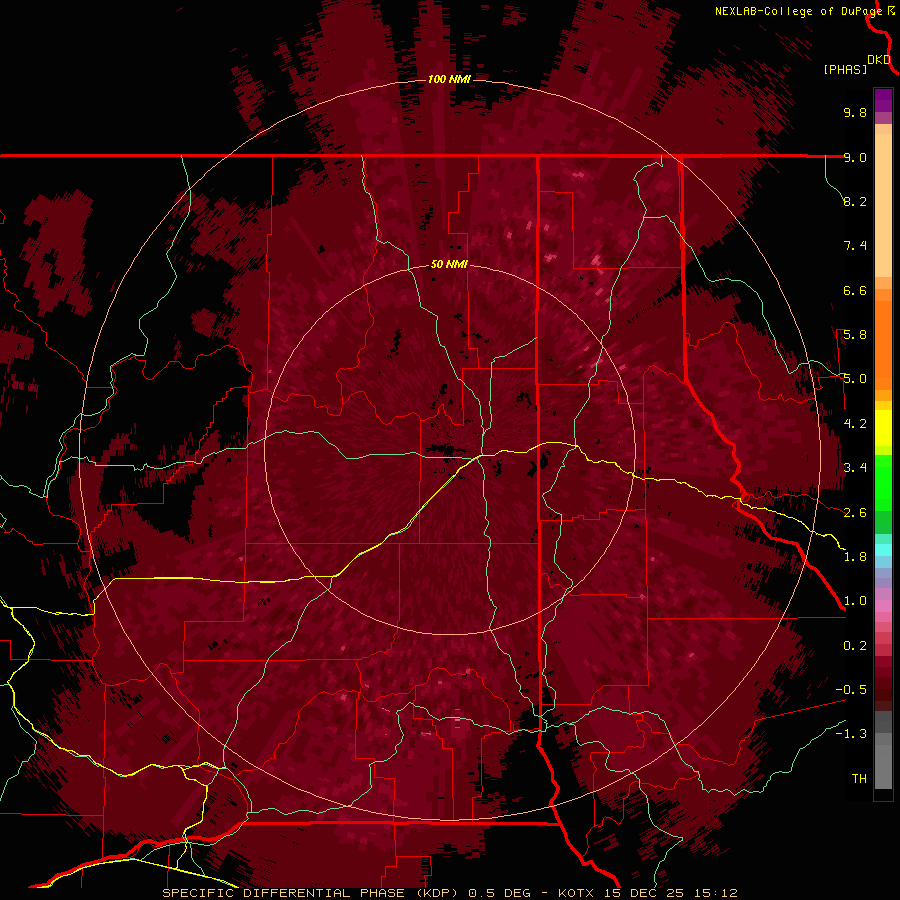Click the 9.0 value on the color scale
The image size is (900, 900).
pyautogui.click(x=855, y=157)
